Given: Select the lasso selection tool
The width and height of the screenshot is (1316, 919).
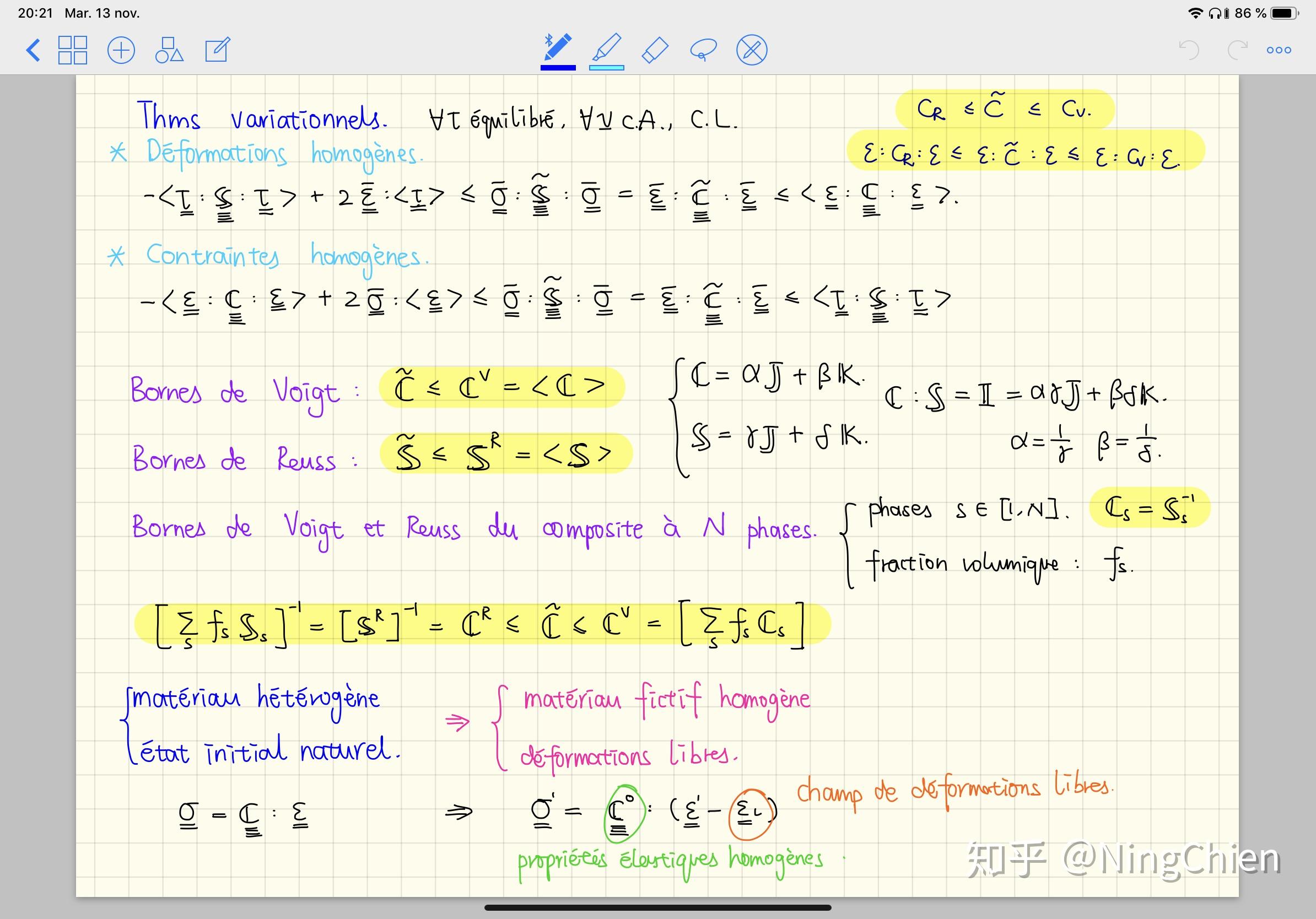Looking at the screenshot, I should (703, 50).
